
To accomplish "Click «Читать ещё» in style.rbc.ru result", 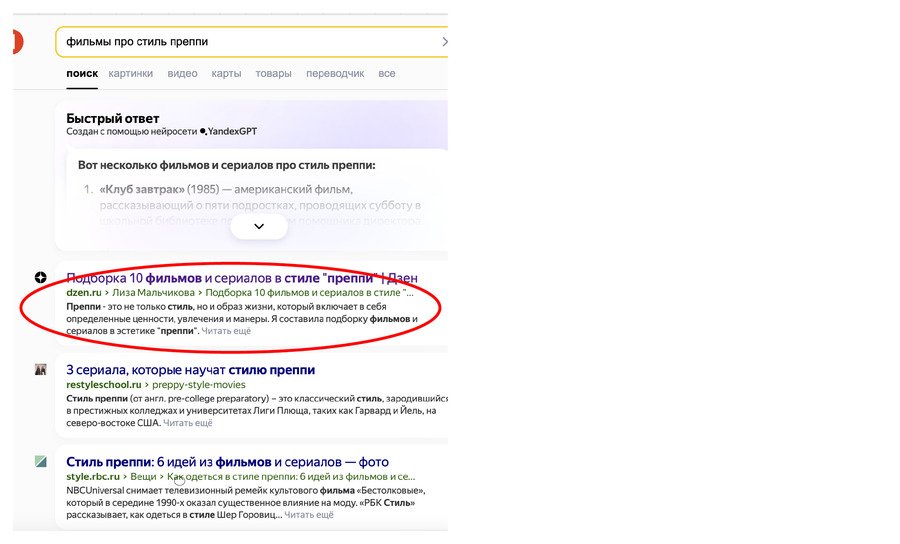I will coord(309,515).
